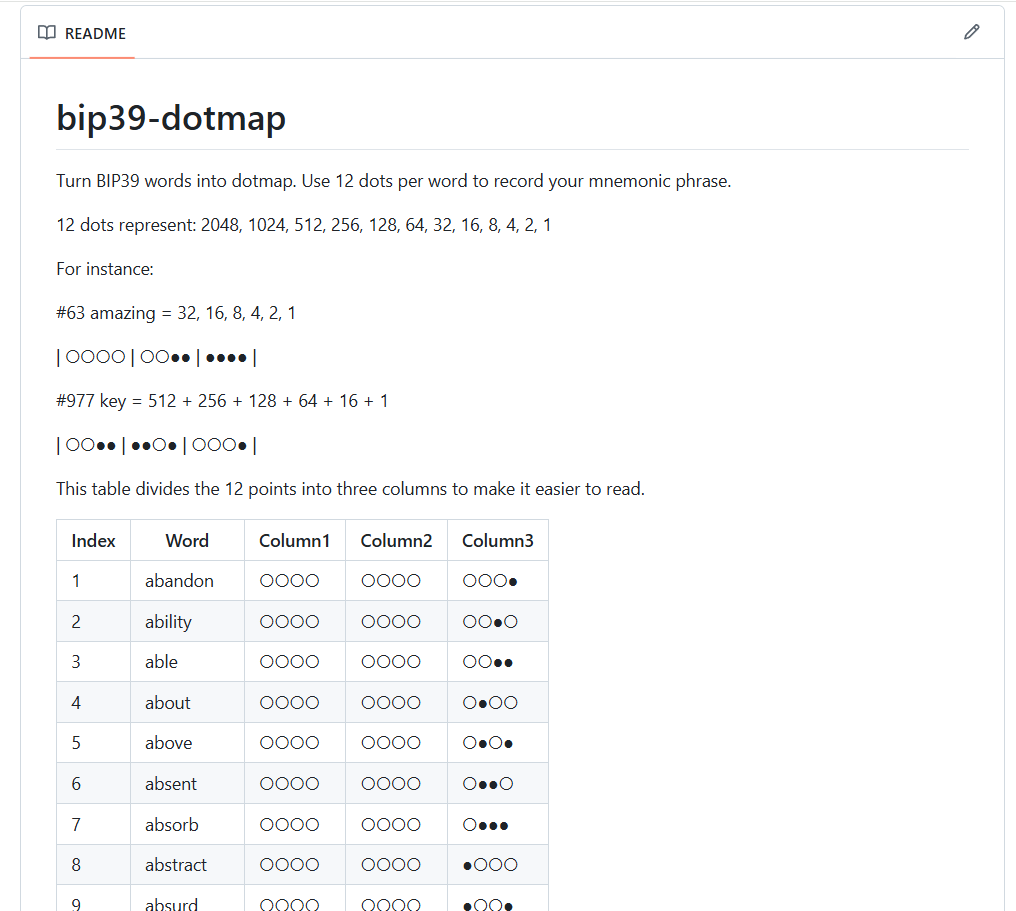
Task: Click the word "ability" in the table
Action: coord(168,622)
